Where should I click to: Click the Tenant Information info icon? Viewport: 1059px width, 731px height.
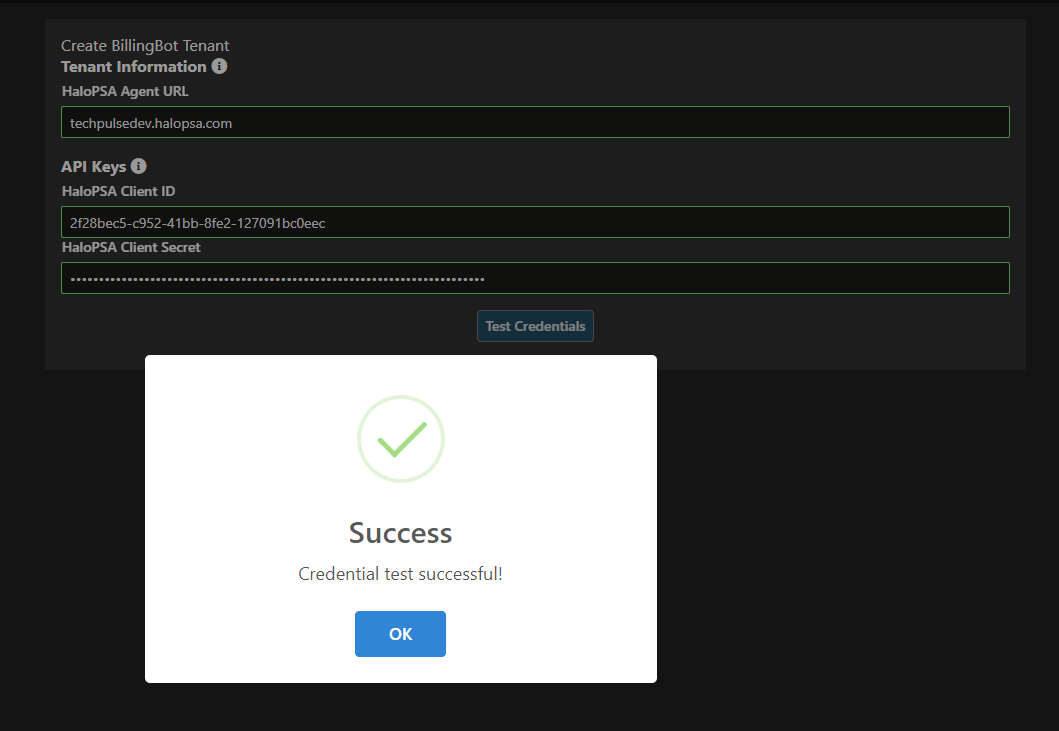219,66
